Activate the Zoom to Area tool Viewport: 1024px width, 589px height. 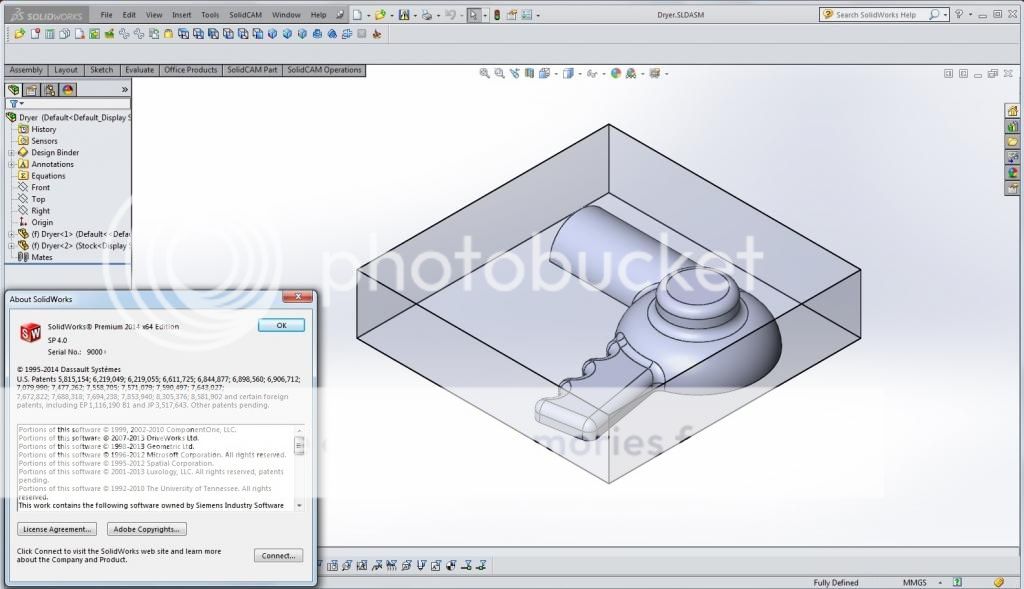coord(499,73)
